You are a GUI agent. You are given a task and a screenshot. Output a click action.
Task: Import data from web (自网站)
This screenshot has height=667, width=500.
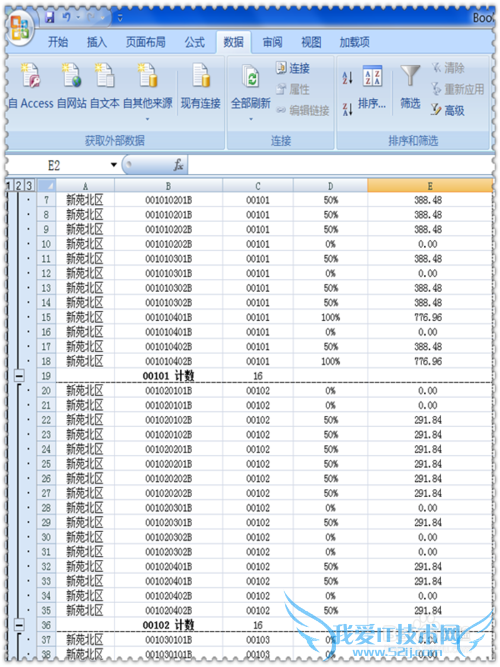point(71,86)
